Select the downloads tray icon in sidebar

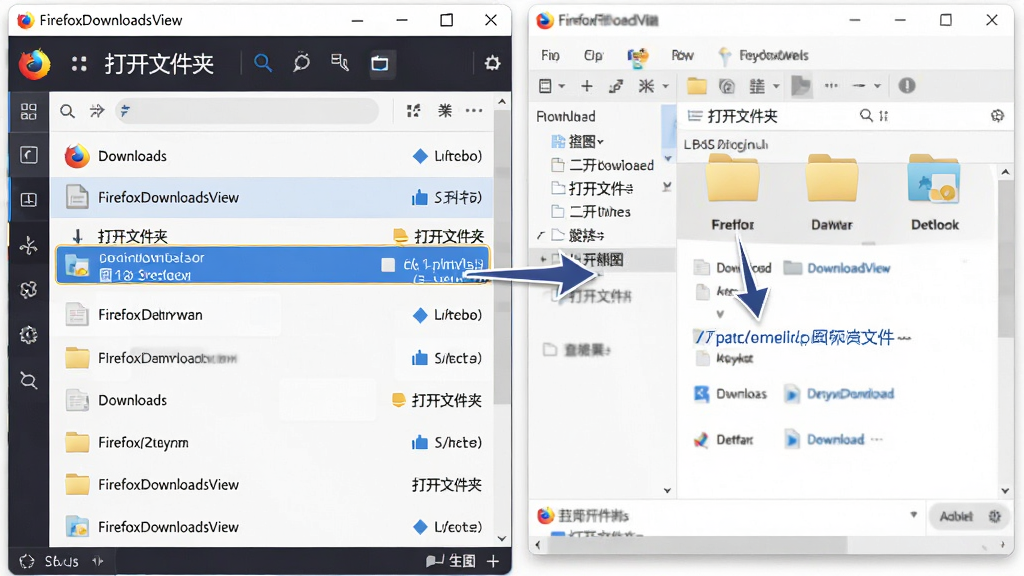point(29,200)
